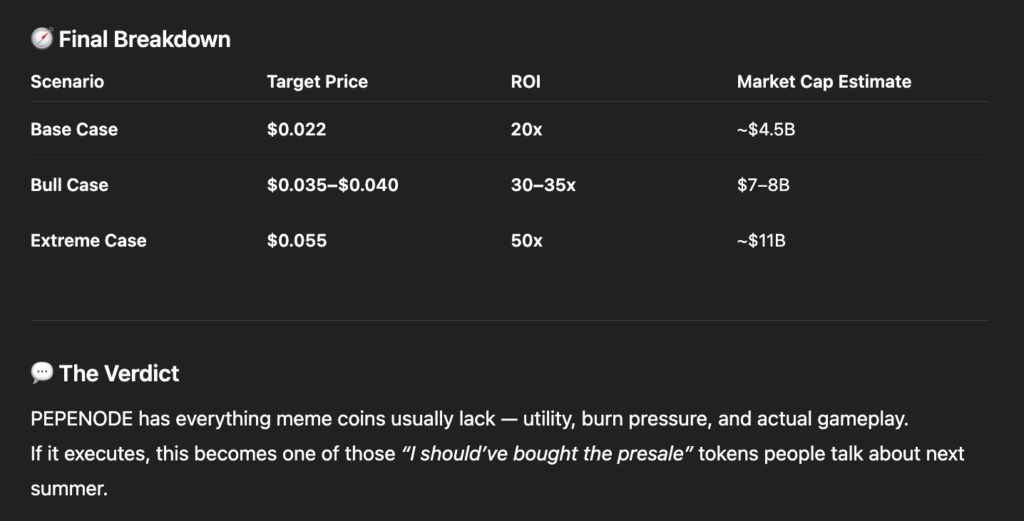Click the ROI column header

525,82
